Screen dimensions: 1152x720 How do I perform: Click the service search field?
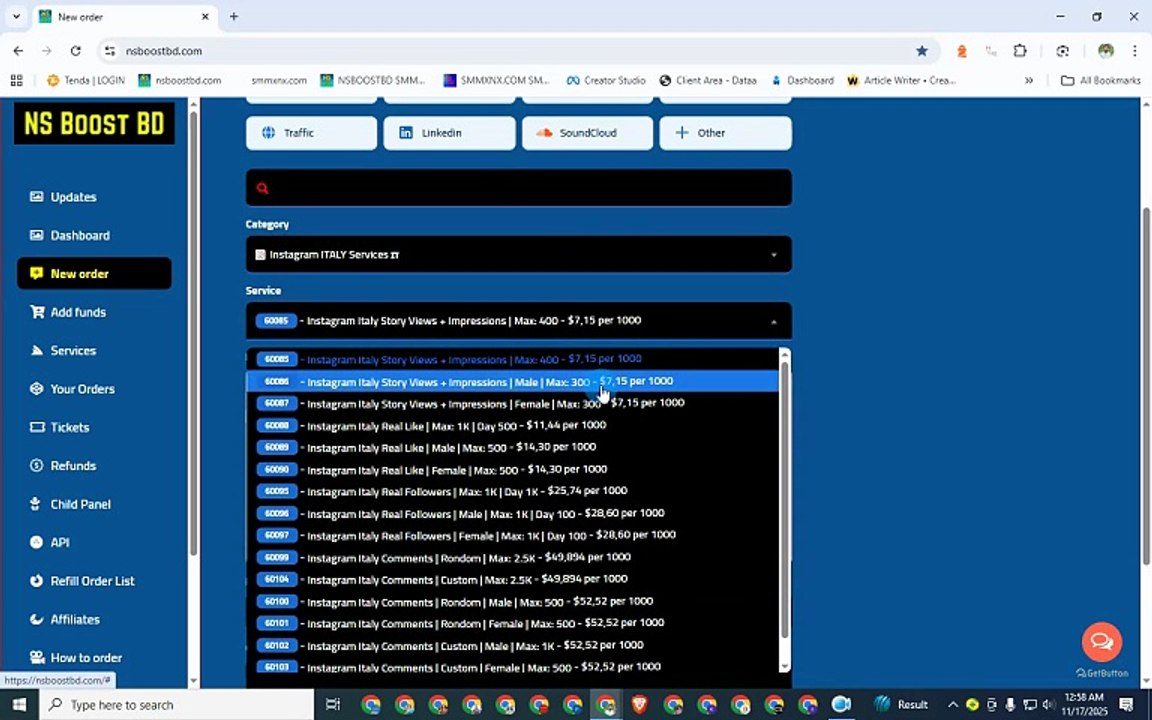(519, 188)
